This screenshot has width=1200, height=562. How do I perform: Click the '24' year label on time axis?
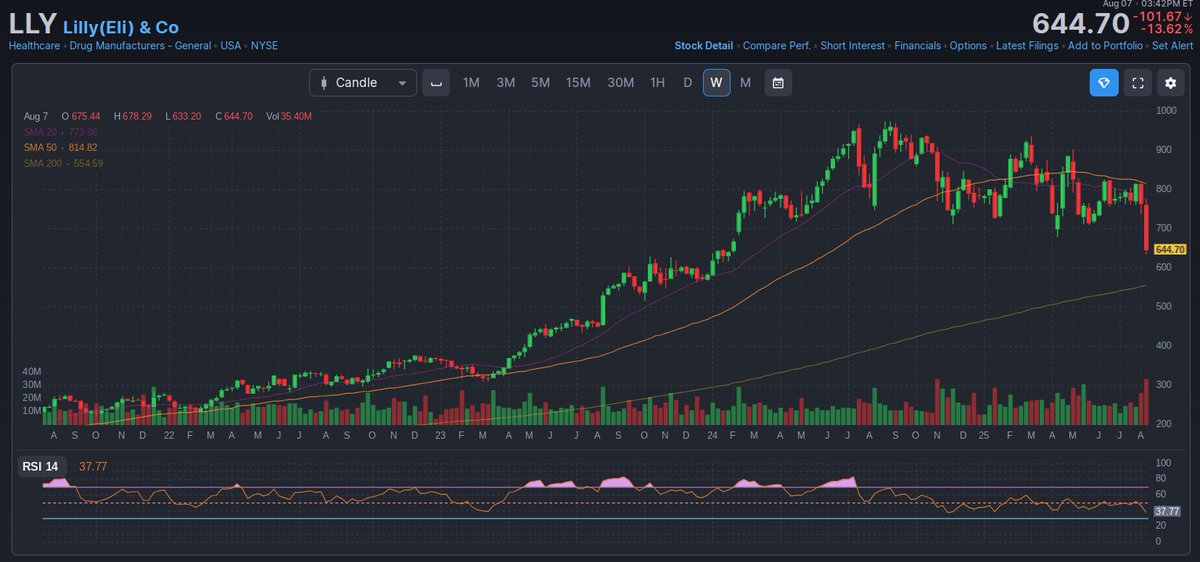711,436
